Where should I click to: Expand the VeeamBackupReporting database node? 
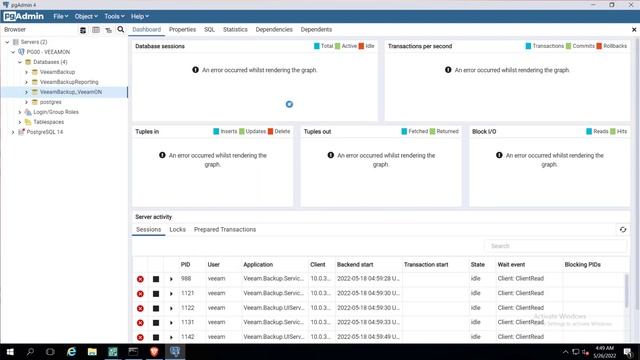[x=27, y=82]
